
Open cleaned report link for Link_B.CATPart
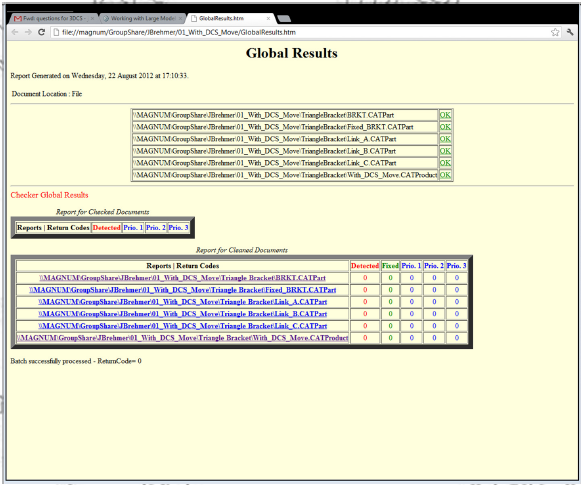[183, 314]
